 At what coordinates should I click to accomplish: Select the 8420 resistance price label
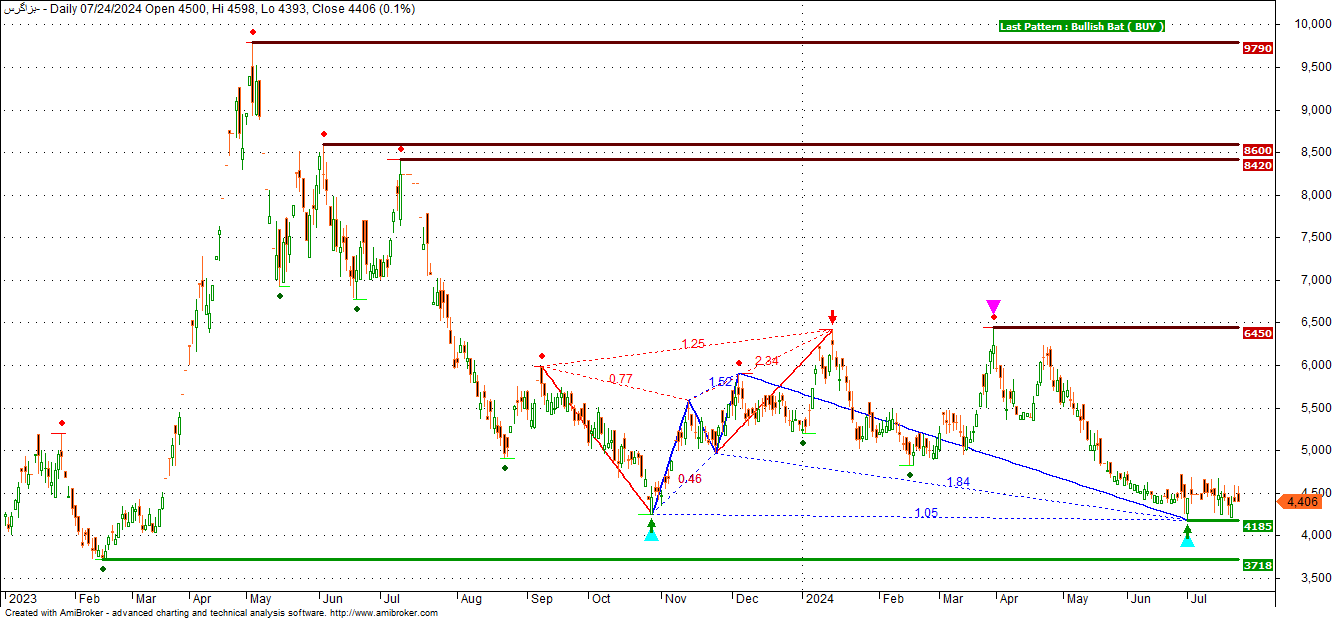pyautogui.click(x=1257, y=165)
